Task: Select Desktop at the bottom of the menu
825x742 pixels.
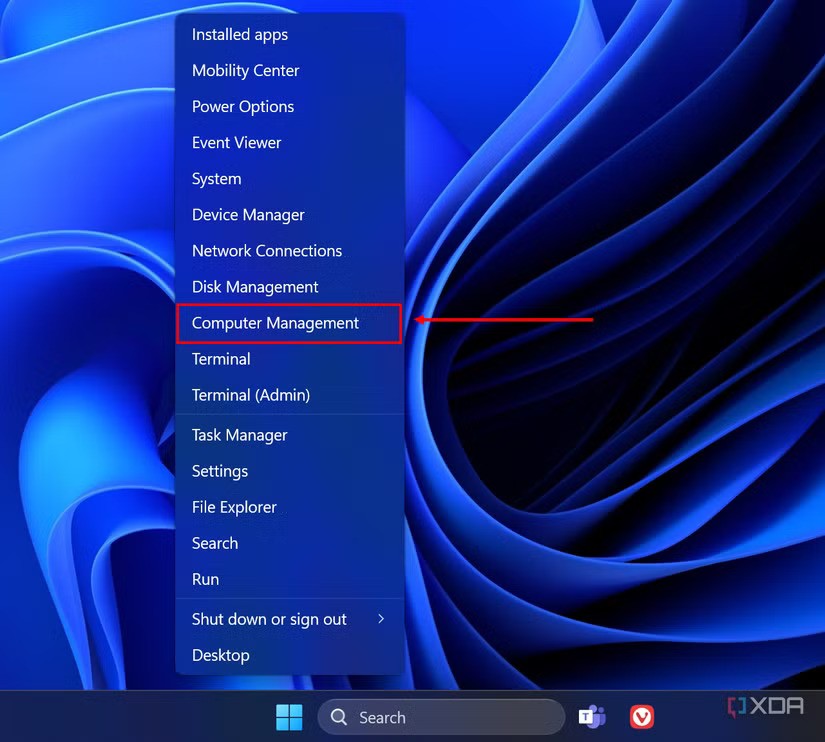Action: [x=220, y=655]
